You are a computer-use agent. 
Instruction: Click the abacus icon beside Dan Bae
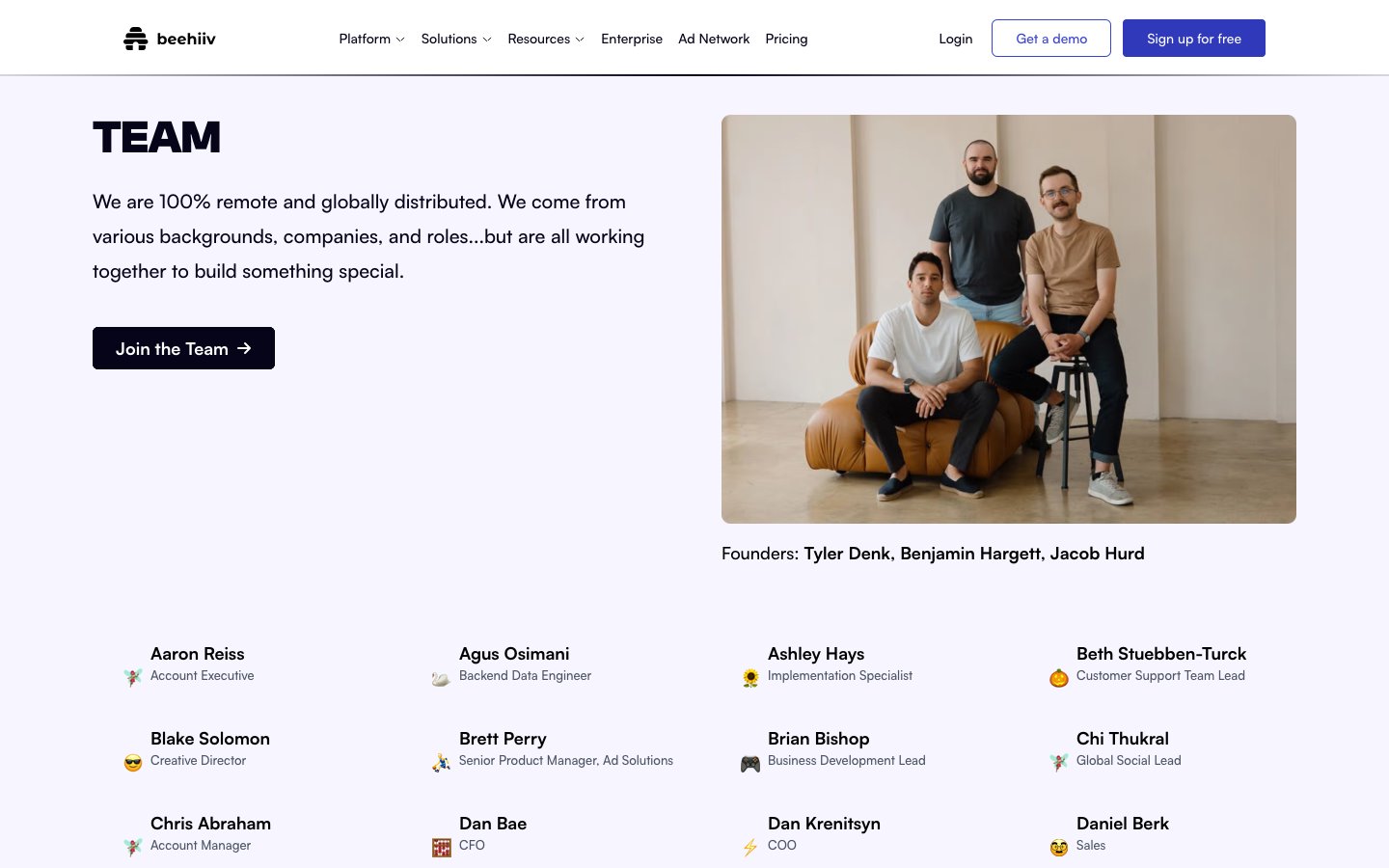pos(442,848)
